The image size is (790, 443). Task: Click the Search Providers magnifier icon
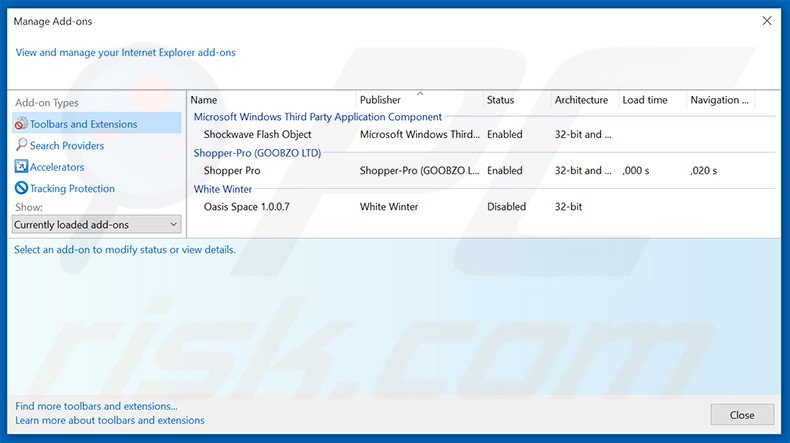21,145
